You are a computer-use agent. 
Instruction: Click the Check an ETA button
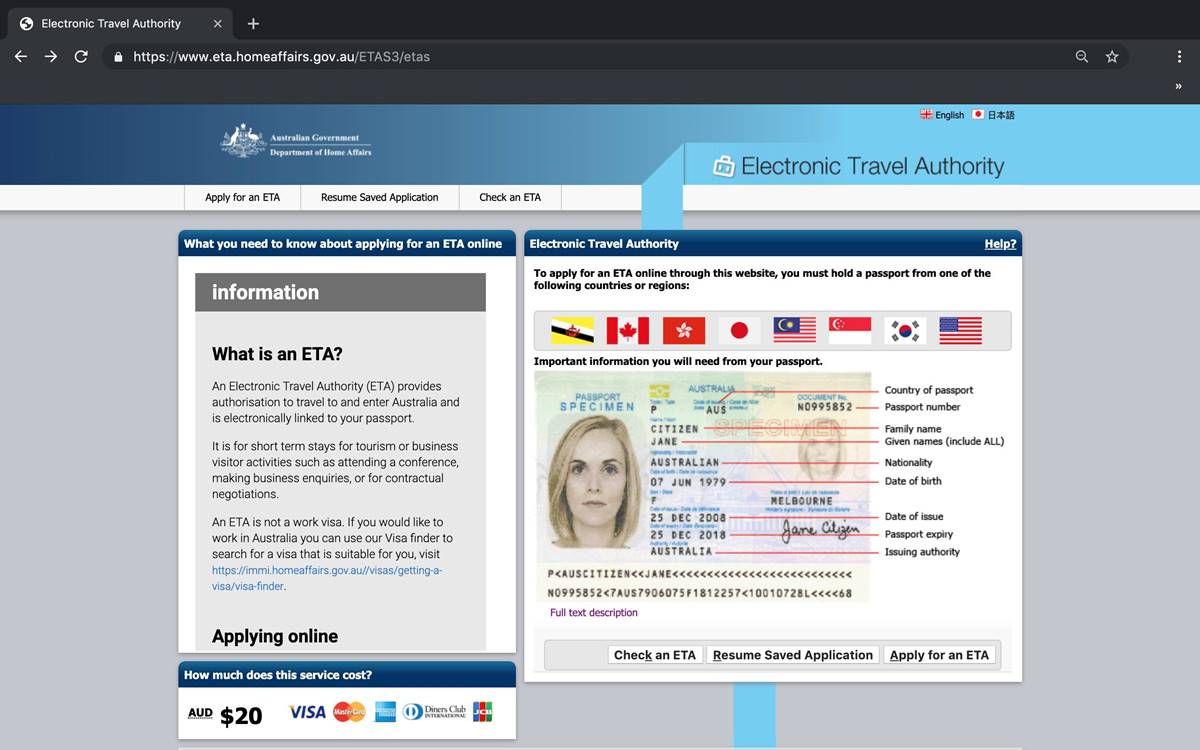pyautogui.click(x=655, y=655)
